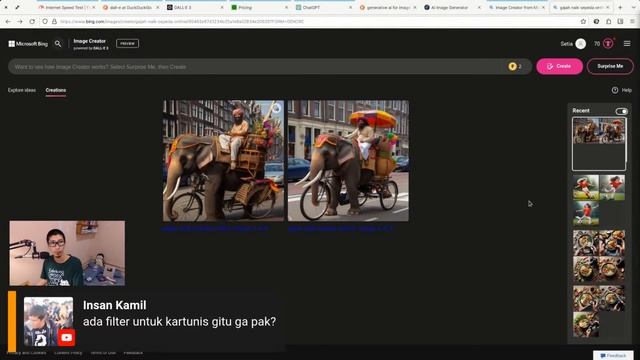The height and width of the screenshot is (360, 640).
Task: Close the ChatGPT browser tab
Action: (350, 7)
